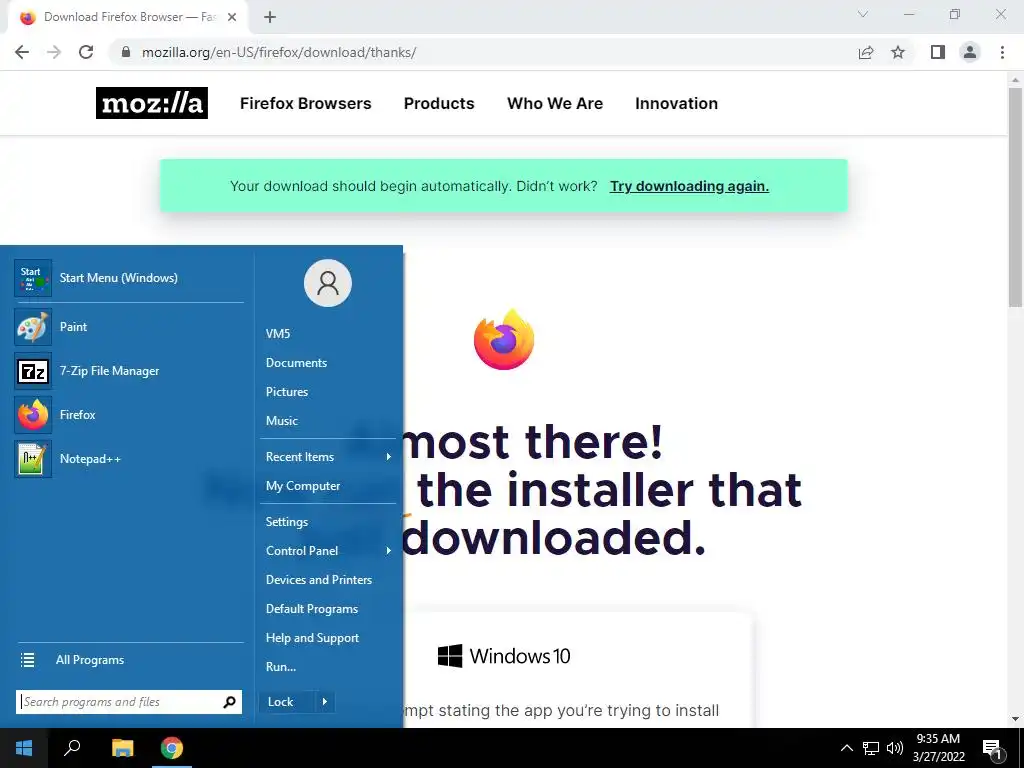Open Default Programs
Viewport: 1024px width, 768px height.
click(312, 609)
